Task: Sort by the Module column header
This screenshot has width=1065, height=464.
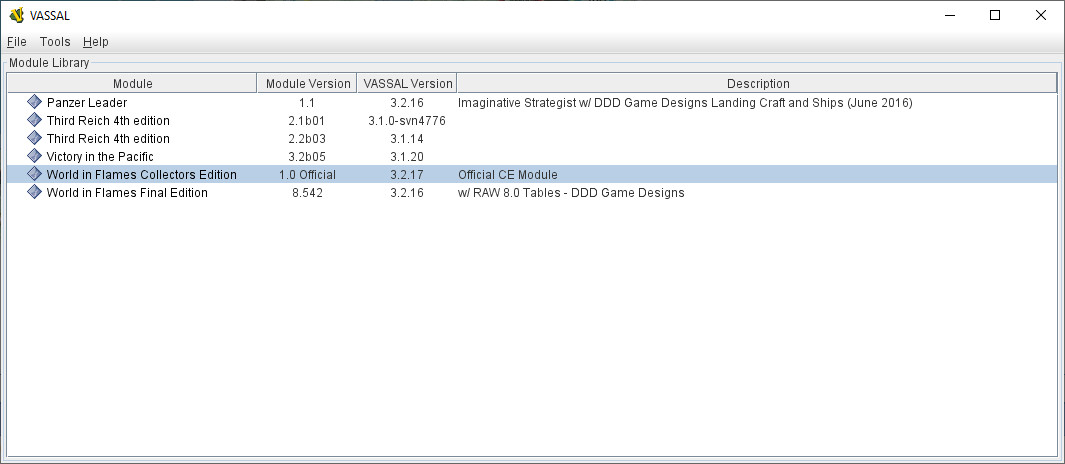Action: (132, 84)
